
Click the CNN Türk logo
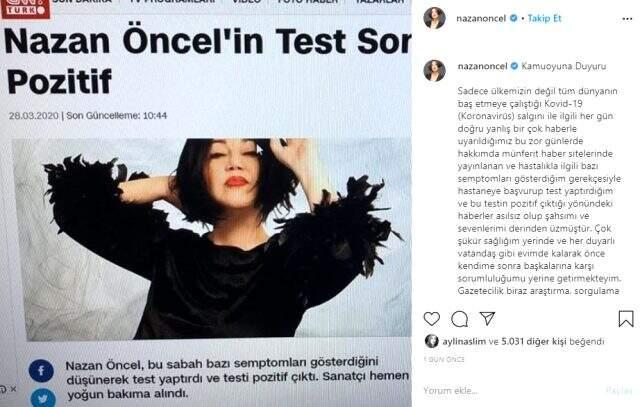click(x=25, y=8)
